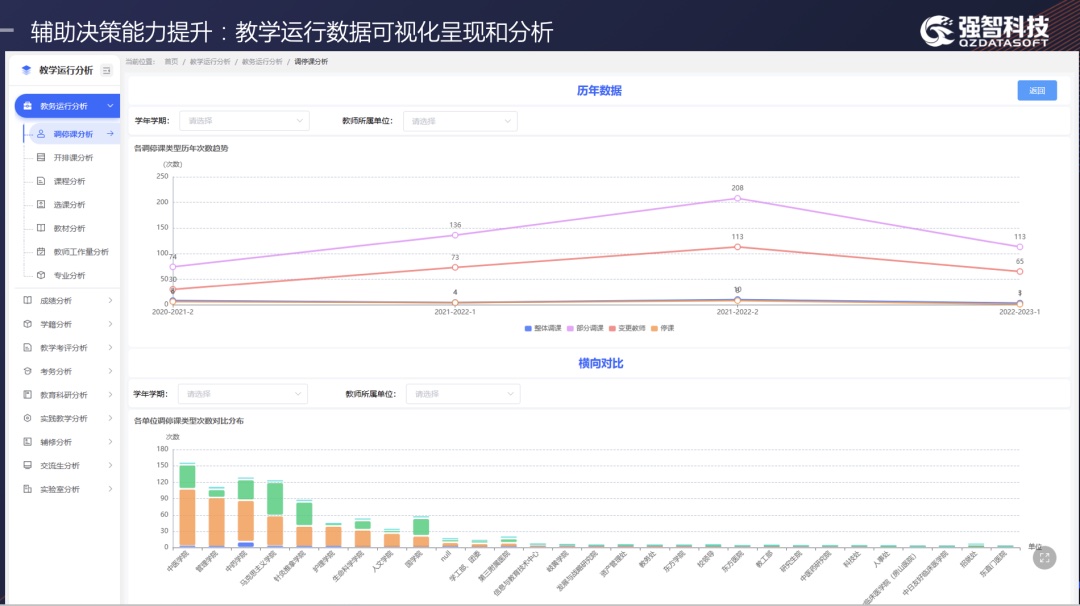Image resolution: width=1080 pixels, height=606 pixels.
Task: Expand the 交流生分析 chevron
Action: click(110, 466)
